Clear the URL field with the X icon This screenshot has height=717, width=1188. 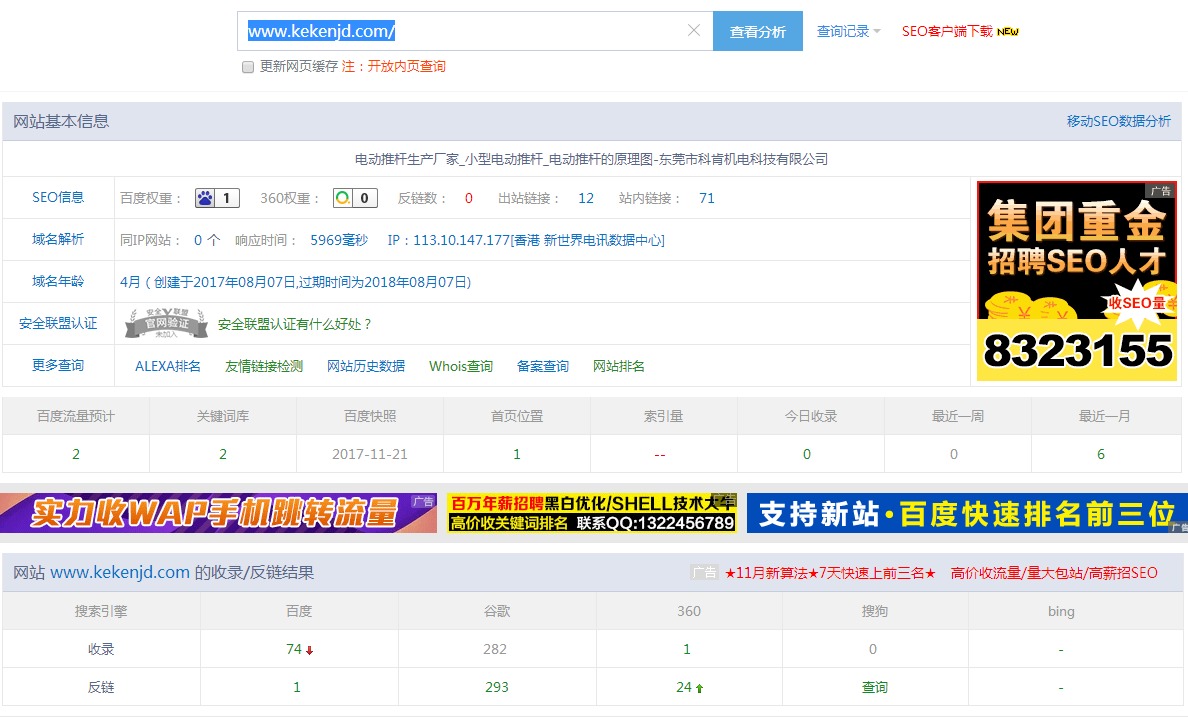(693, 30)
